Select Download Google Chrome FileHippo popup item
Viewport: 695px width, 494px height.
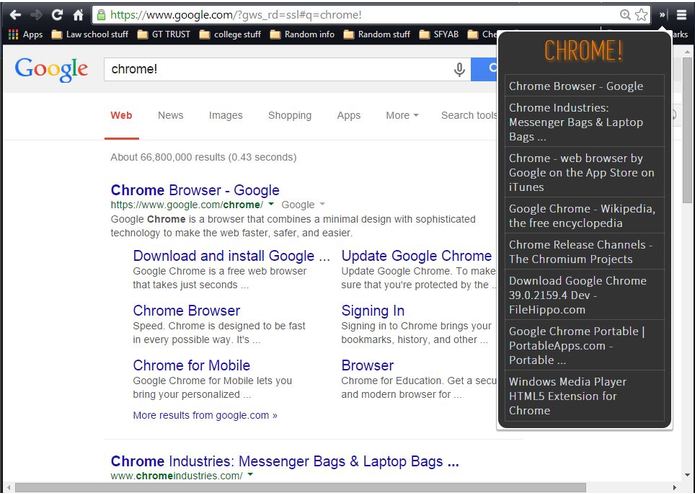coord(584,295)
